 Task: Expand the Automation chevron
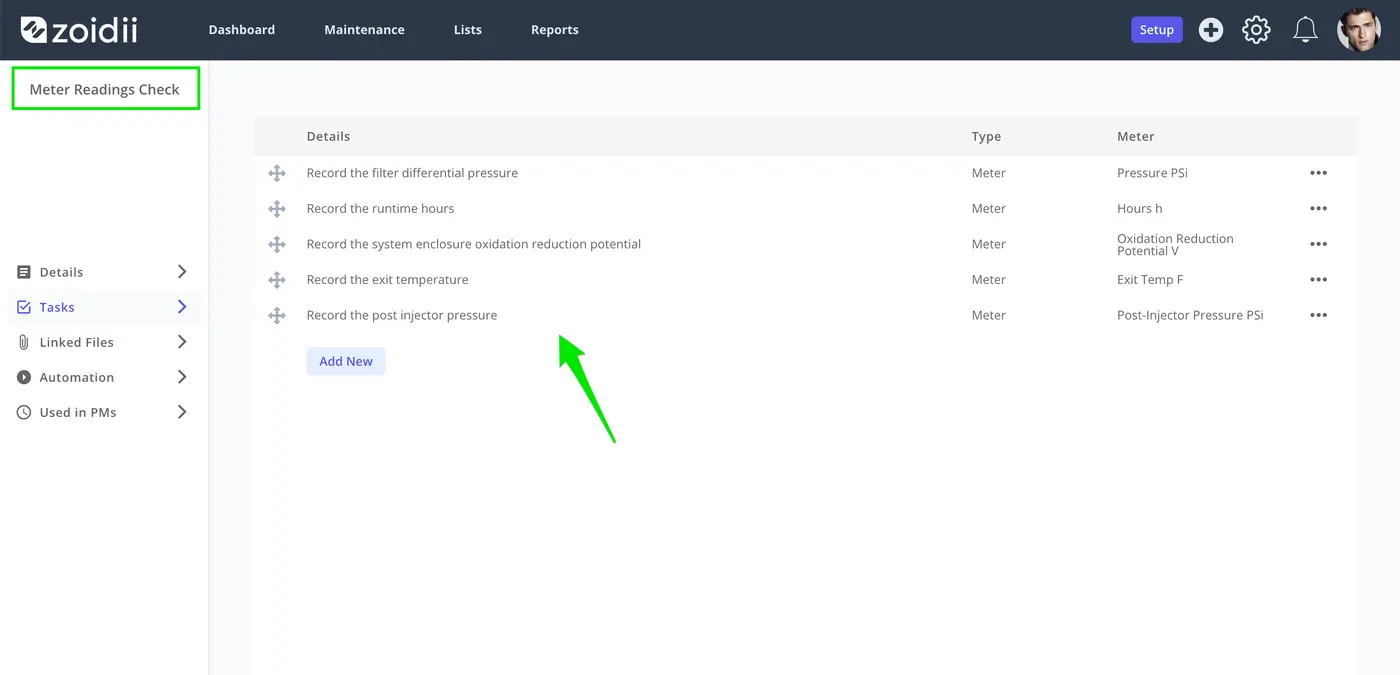point(182,377)
